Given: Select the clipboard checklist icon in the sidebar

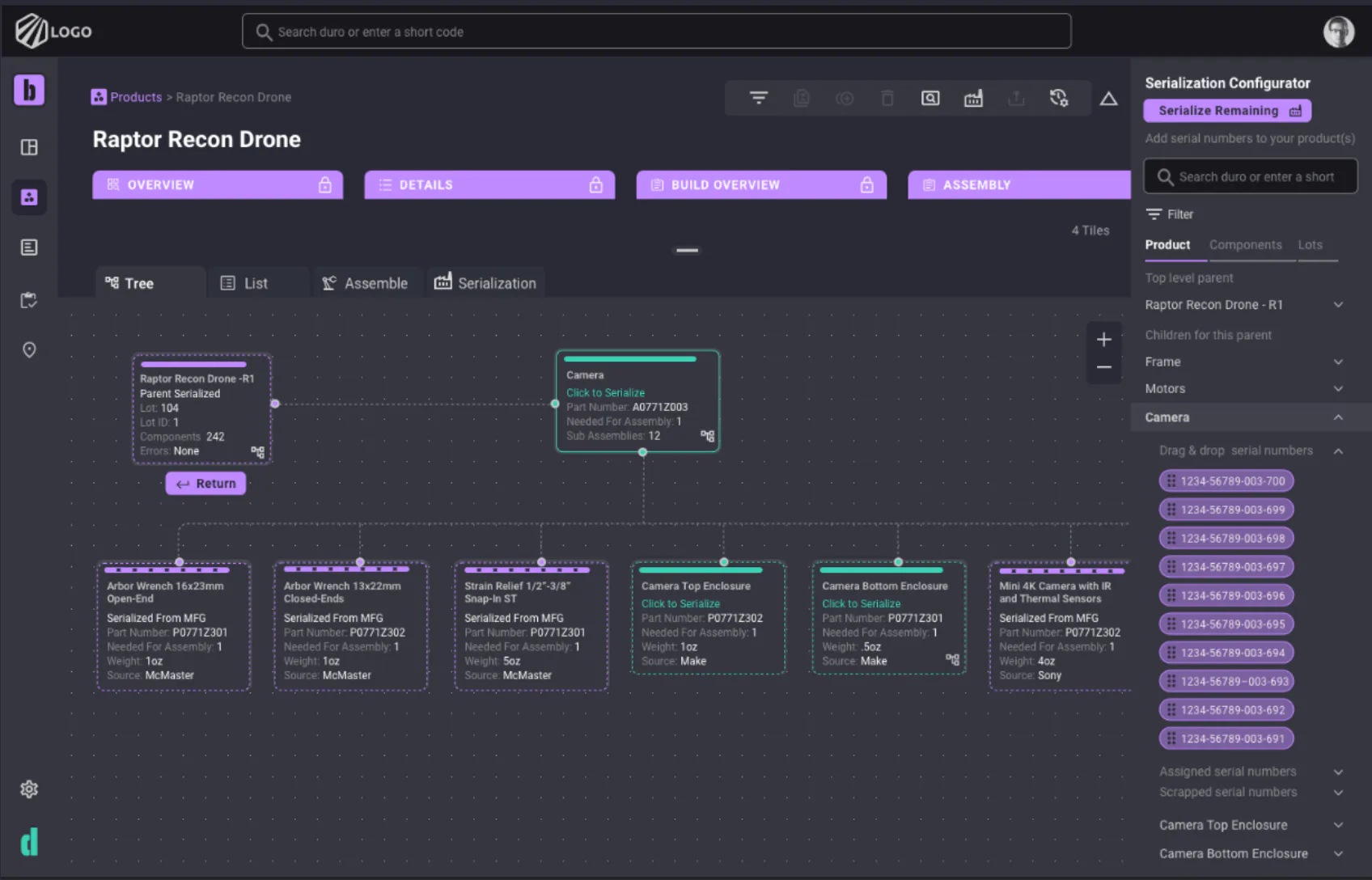Looking at the screenshot, I should tap(29, 299).
